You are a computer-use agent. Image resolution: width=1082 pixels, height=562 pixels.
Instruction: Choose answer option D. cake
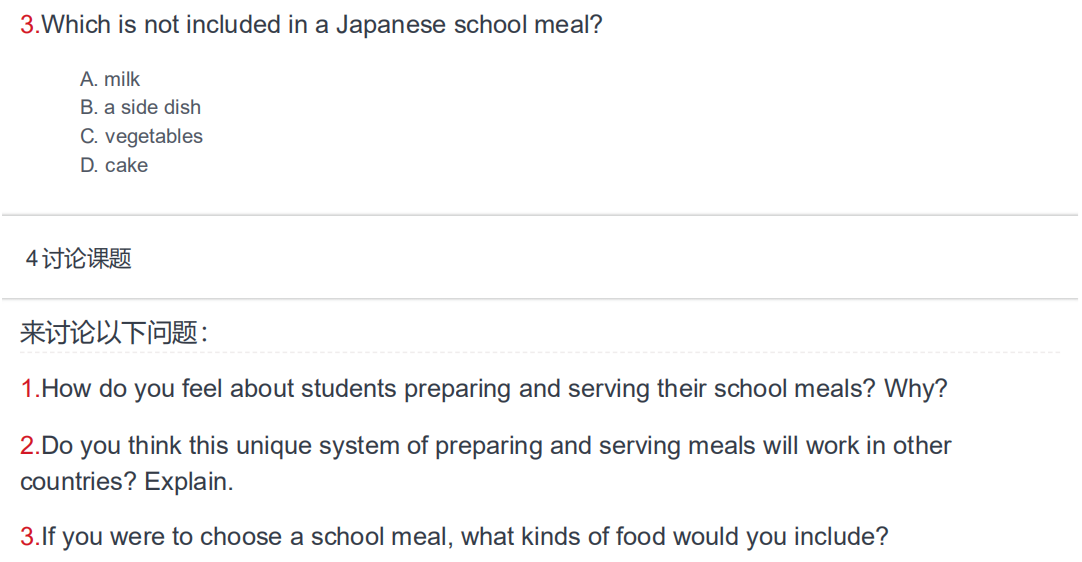114,166
